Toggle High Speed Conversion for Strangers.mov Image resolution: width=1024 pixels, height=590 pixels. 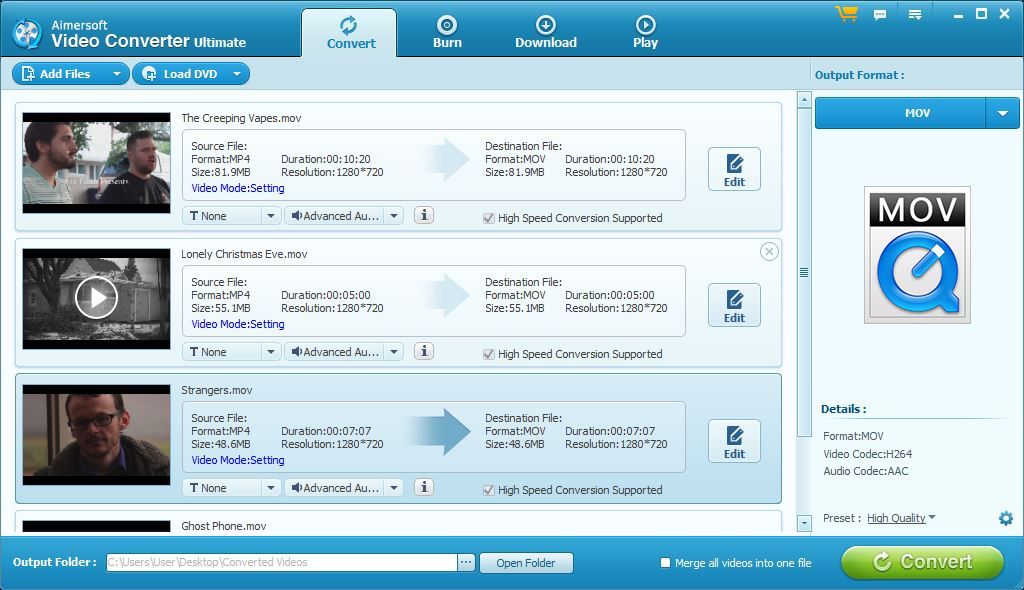pyautogui.click(x=489, y=490)
